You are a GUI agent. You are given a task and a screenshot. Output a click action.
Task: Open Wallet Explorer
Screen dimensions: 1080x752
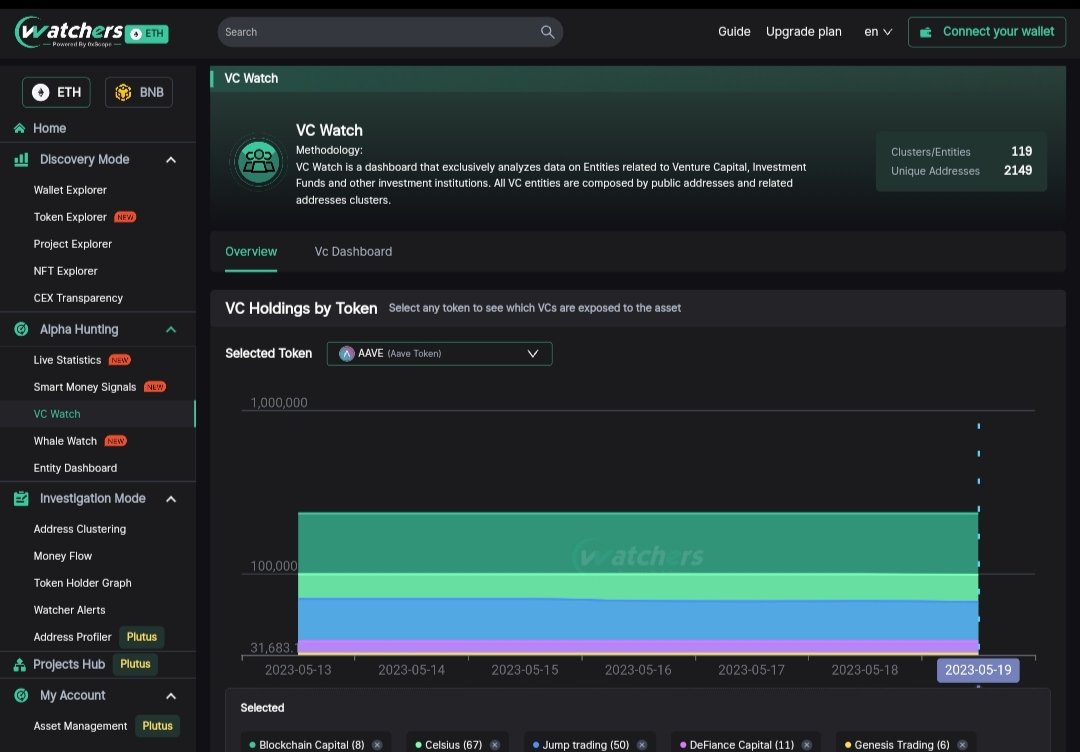(x=70, y=190)
